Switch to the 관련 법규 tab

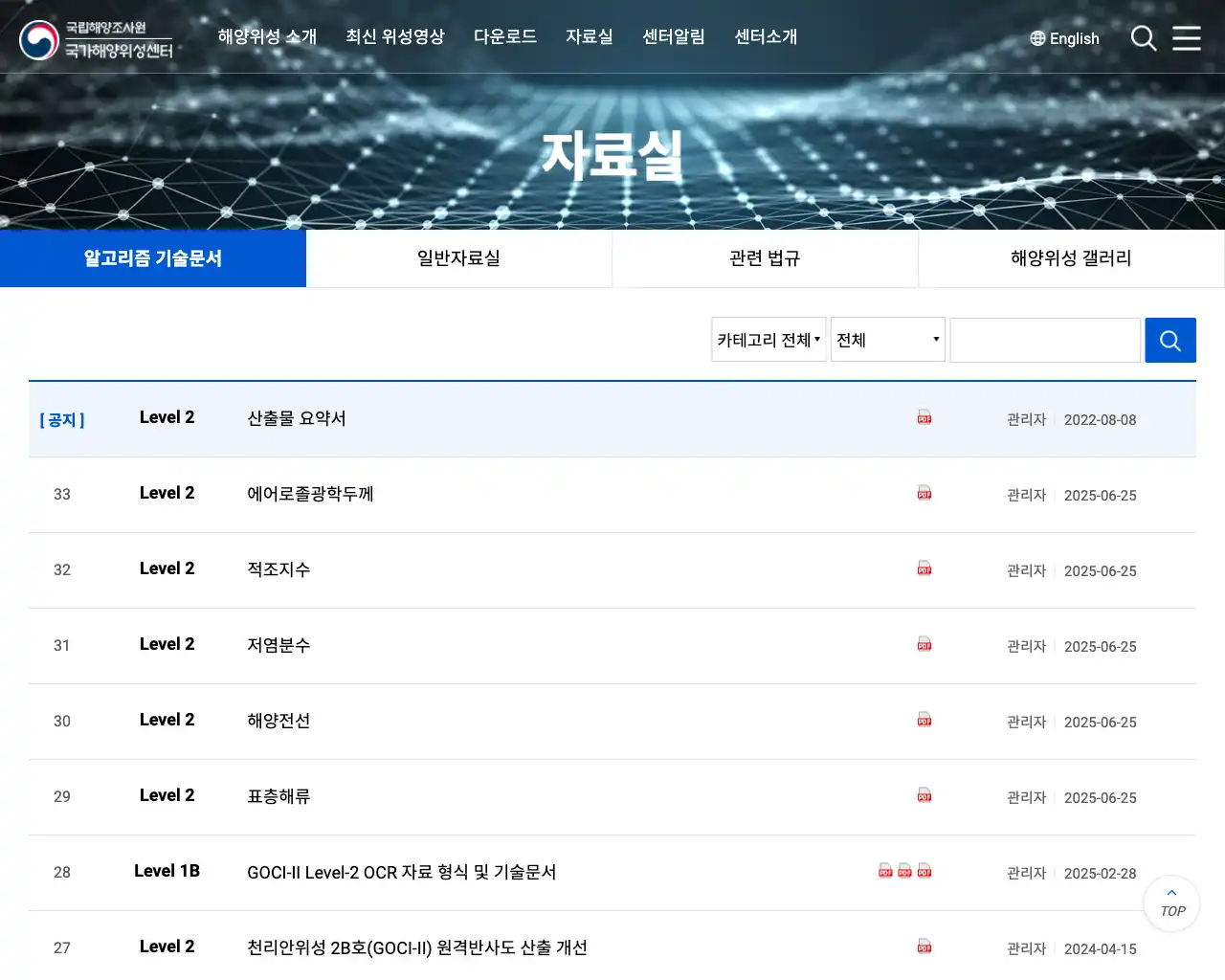[765, 258]
